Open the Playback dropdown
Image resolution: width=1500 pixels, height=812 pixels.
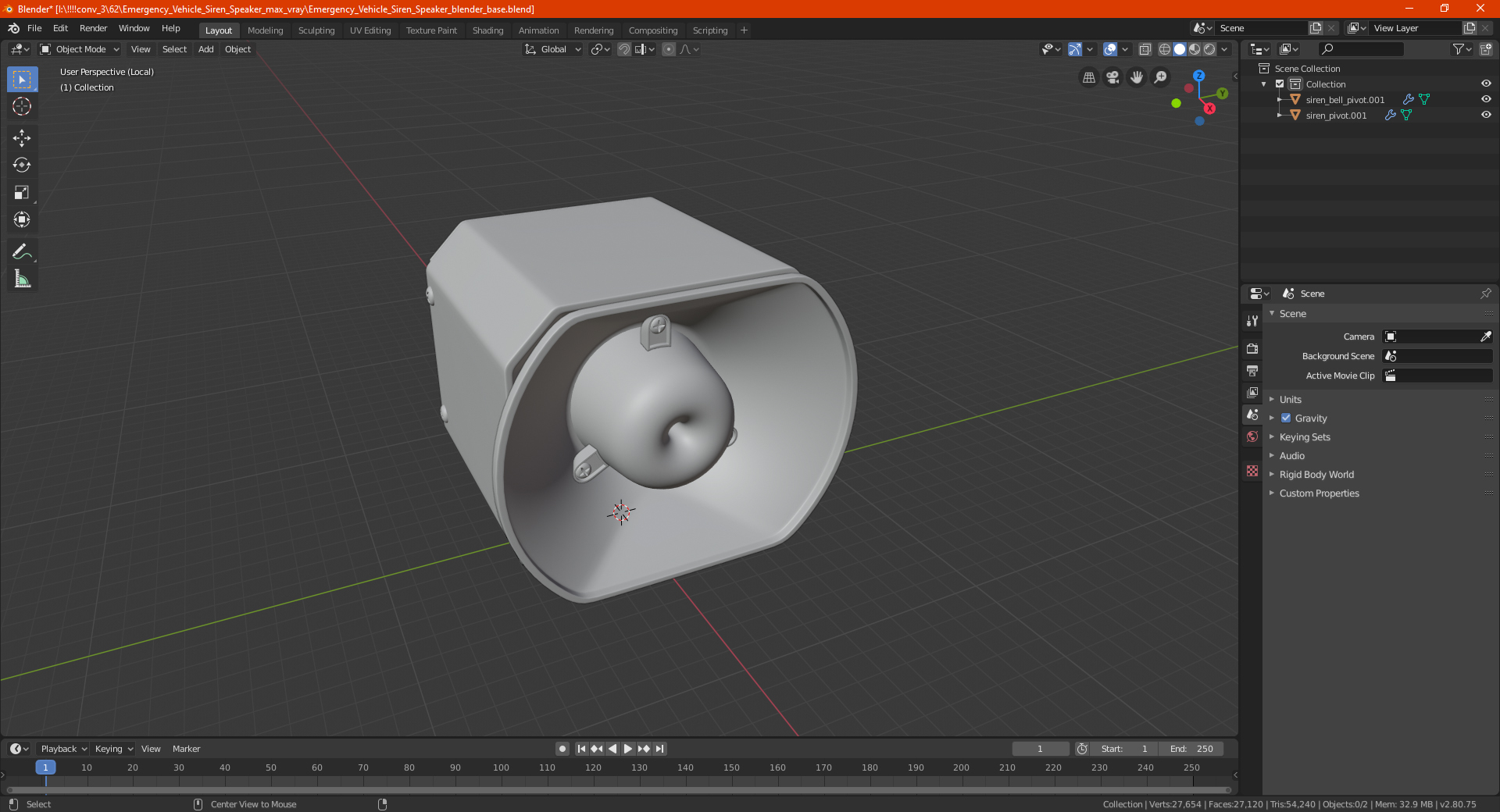click(x=63, y=749)
